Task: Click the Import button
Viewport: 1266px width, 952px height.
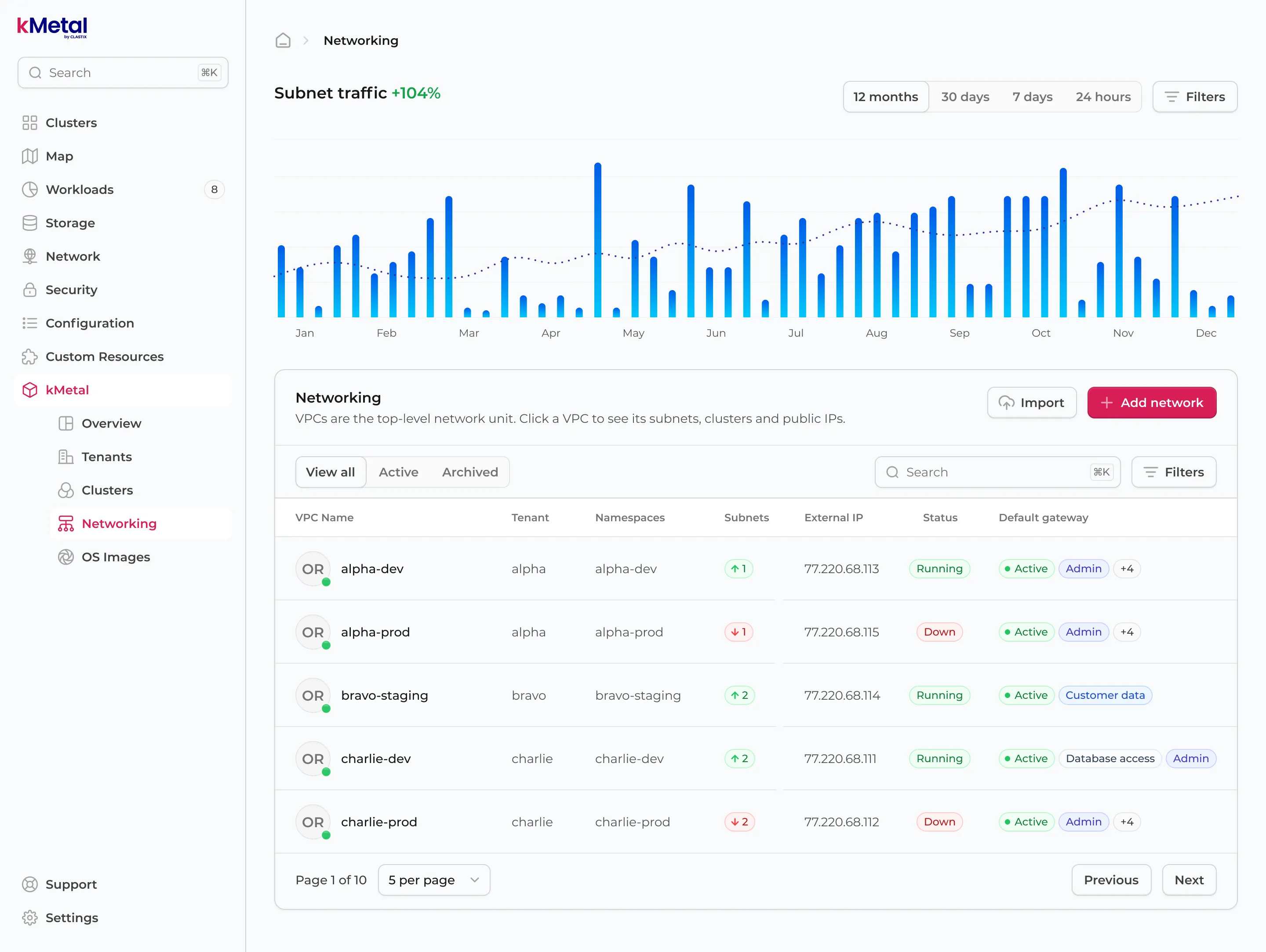Action: (x=1031, y=403)
